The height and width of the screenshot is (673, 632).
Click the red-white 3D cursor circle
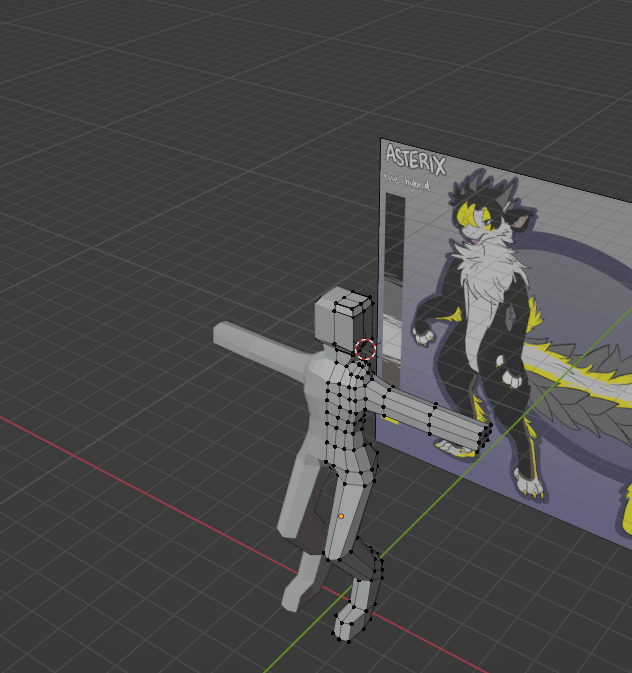point(365,349)
